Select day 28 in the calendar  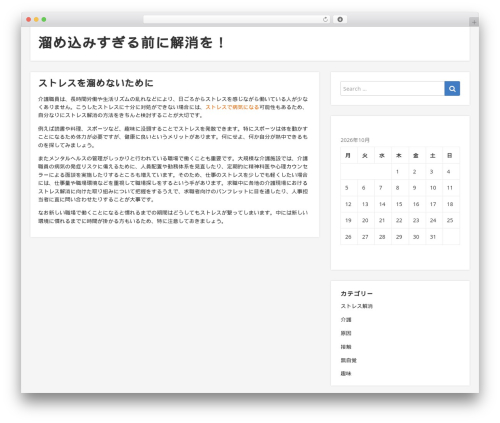[382, 237]
